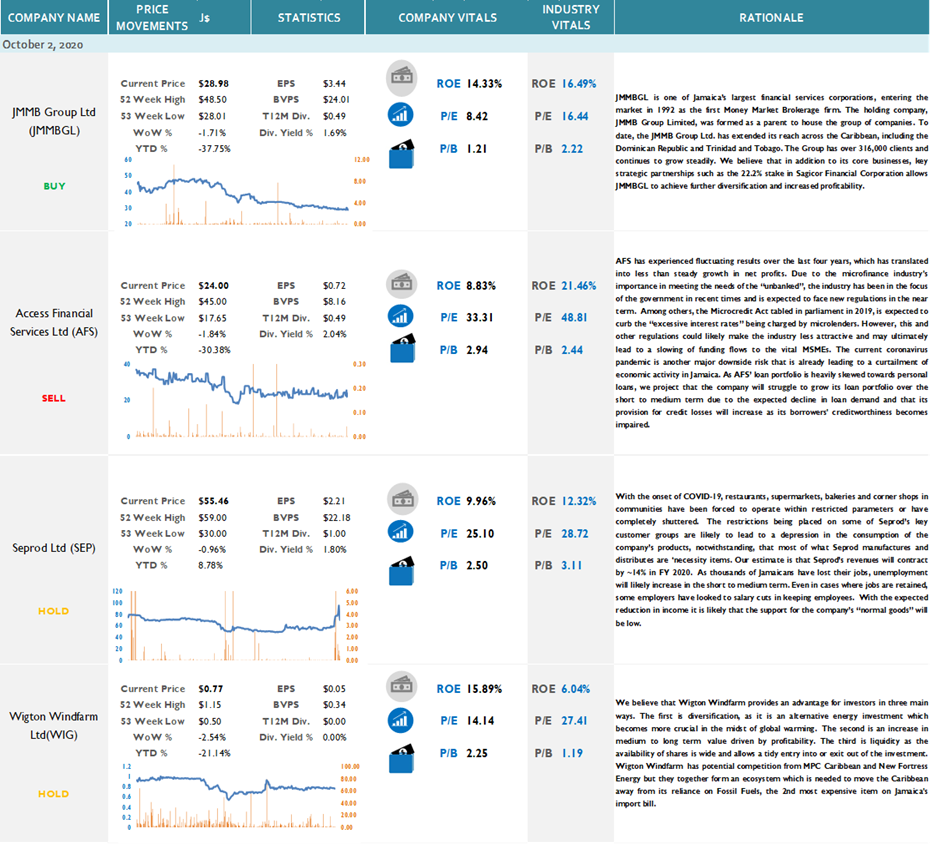This screenshot has height=844, width=930.
Task: Click Wigton company P/E 14.14
Action: tap(480, 721)
